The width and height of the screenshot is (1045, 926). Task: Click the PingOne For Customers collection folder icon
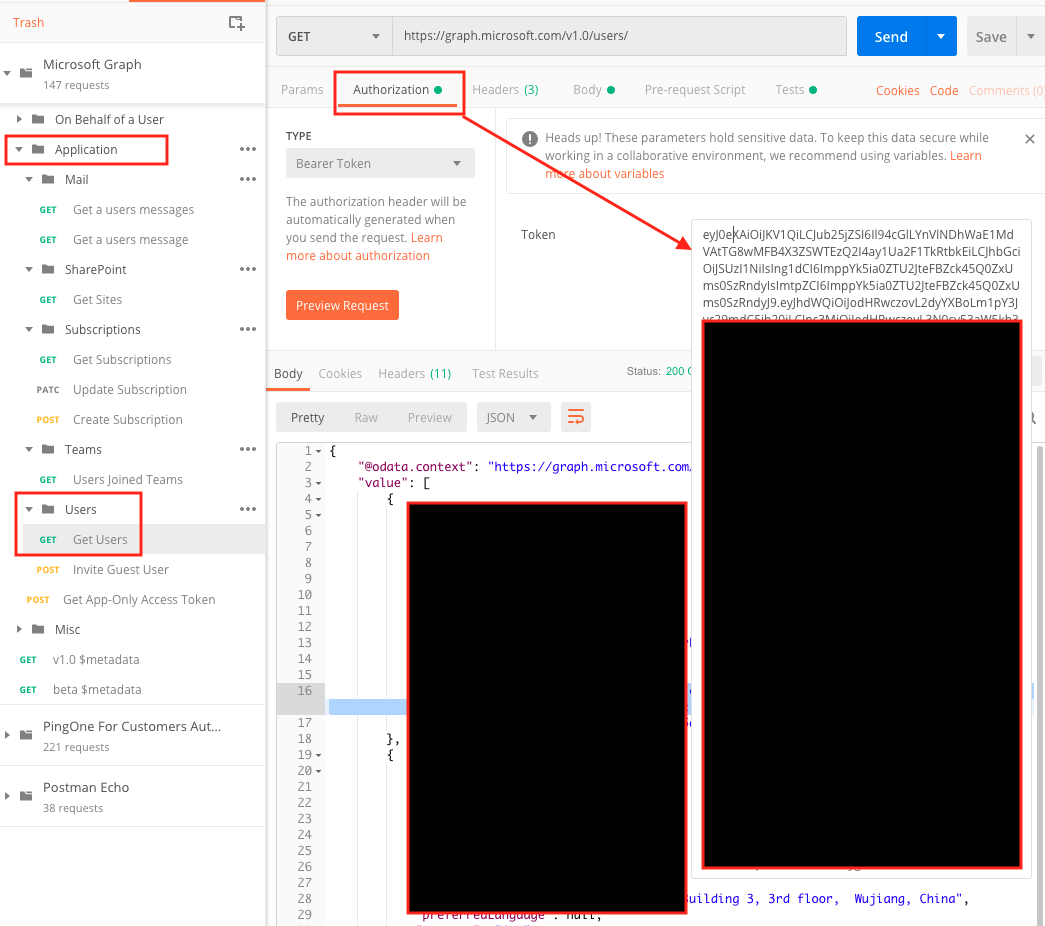click(x=26, y=735)
